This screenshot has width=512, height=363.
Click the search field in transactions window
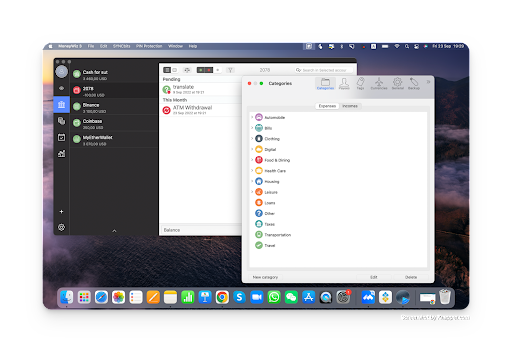pos(324,70)
